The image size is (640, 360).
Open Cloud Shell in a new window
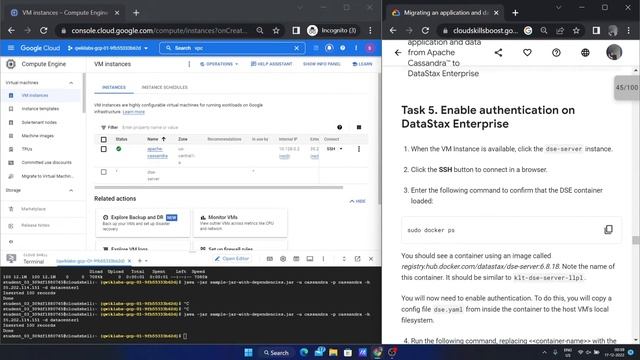[x=358, y=259]
